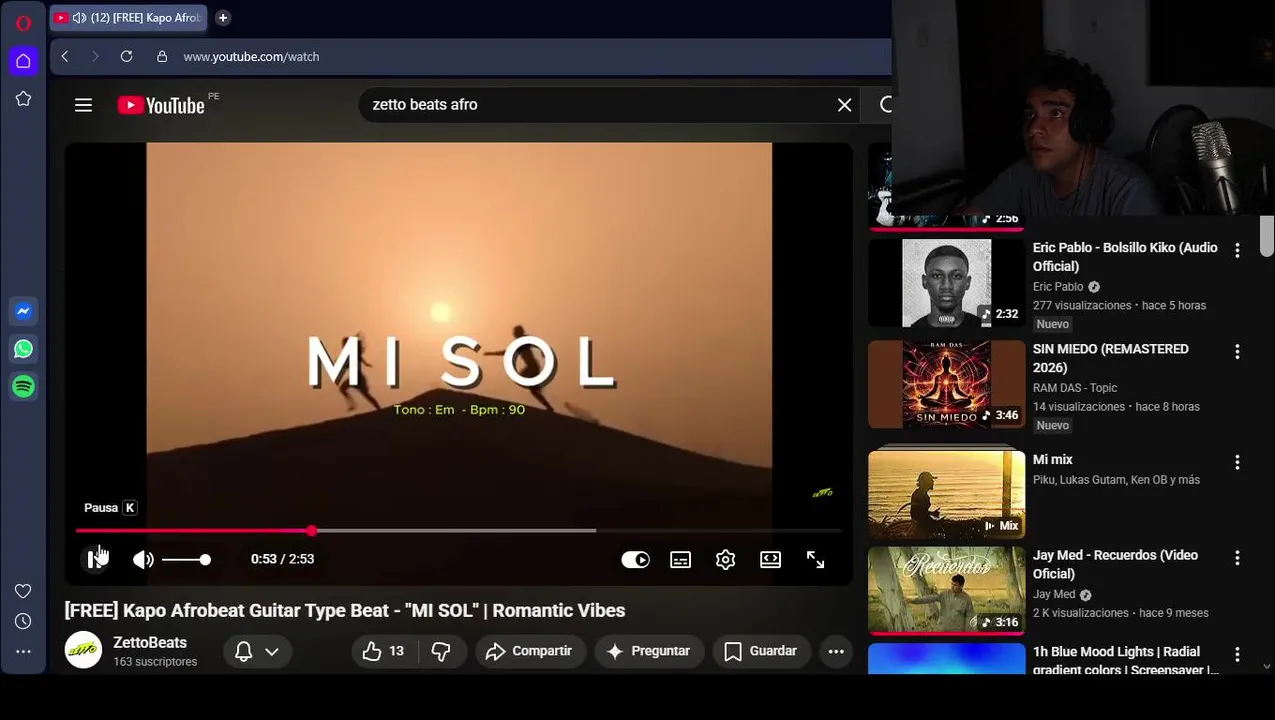This screenshot has width=1275, height=720.
Task: Open Eric Pablo Bolsillo Kiko thumbnail
Action: pyautogui.click(x=946, y=283)
